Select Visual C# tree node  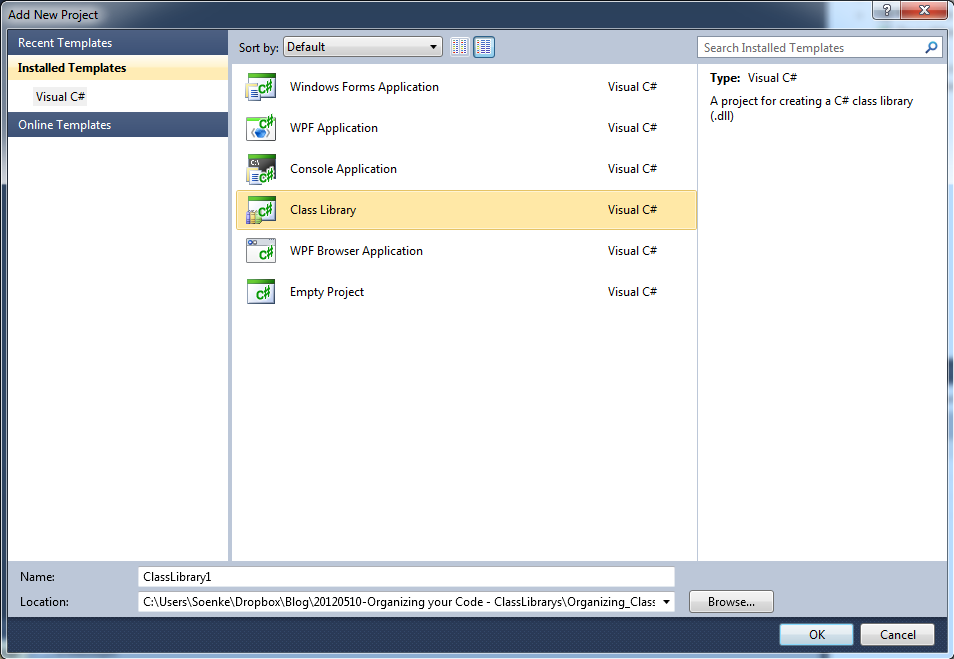pos(60,97)
